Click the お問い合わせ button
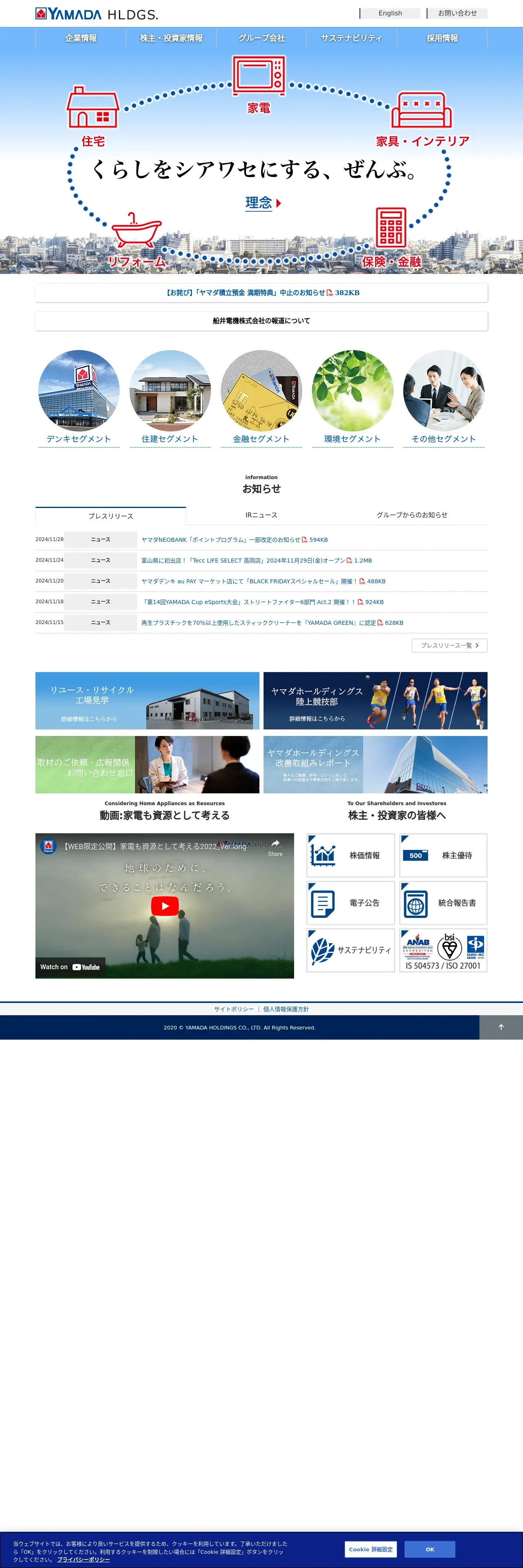 click(457, 13)
